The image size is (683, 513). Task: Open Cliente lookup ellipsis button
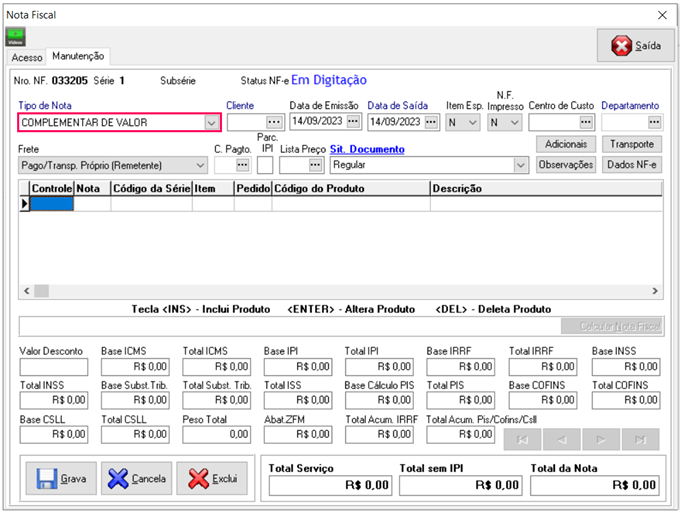point(275,122)
